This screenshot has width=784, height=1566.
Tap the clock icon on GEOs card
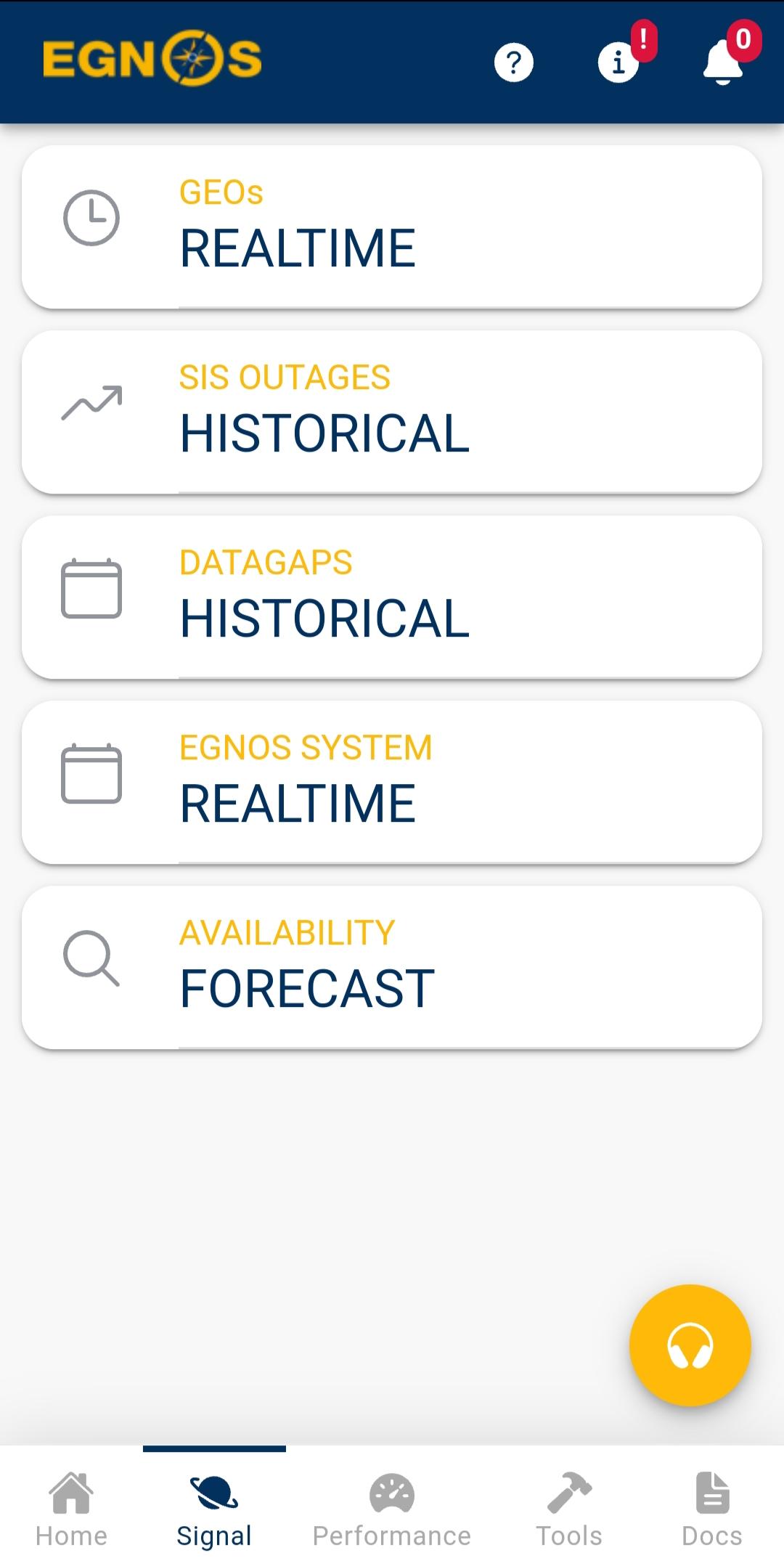click(x=91, y=218)
